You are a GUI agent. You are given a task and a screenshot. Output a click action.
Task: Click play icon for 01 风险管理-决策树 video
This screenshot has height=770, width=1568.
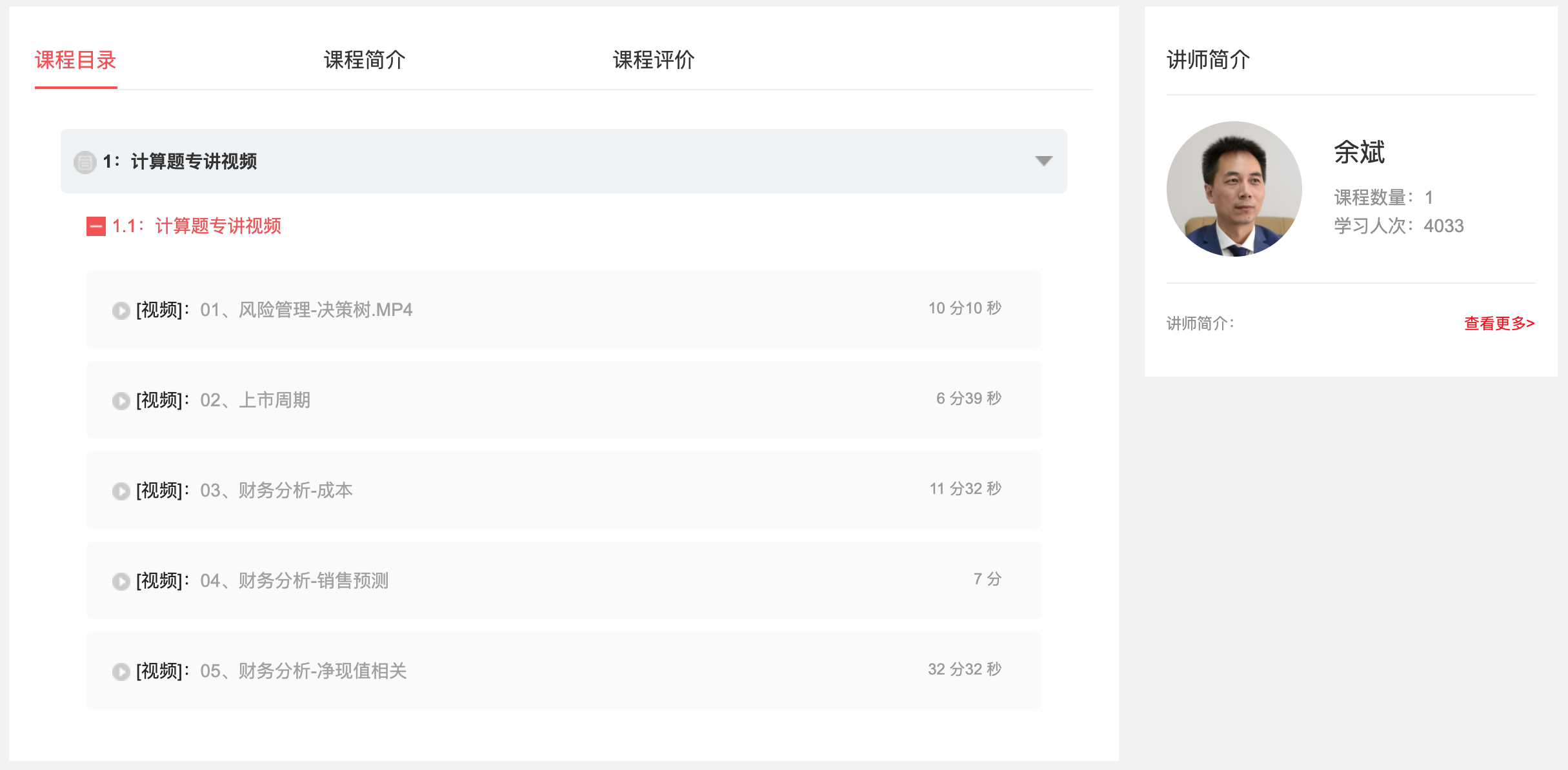click(x=121, y=311)
